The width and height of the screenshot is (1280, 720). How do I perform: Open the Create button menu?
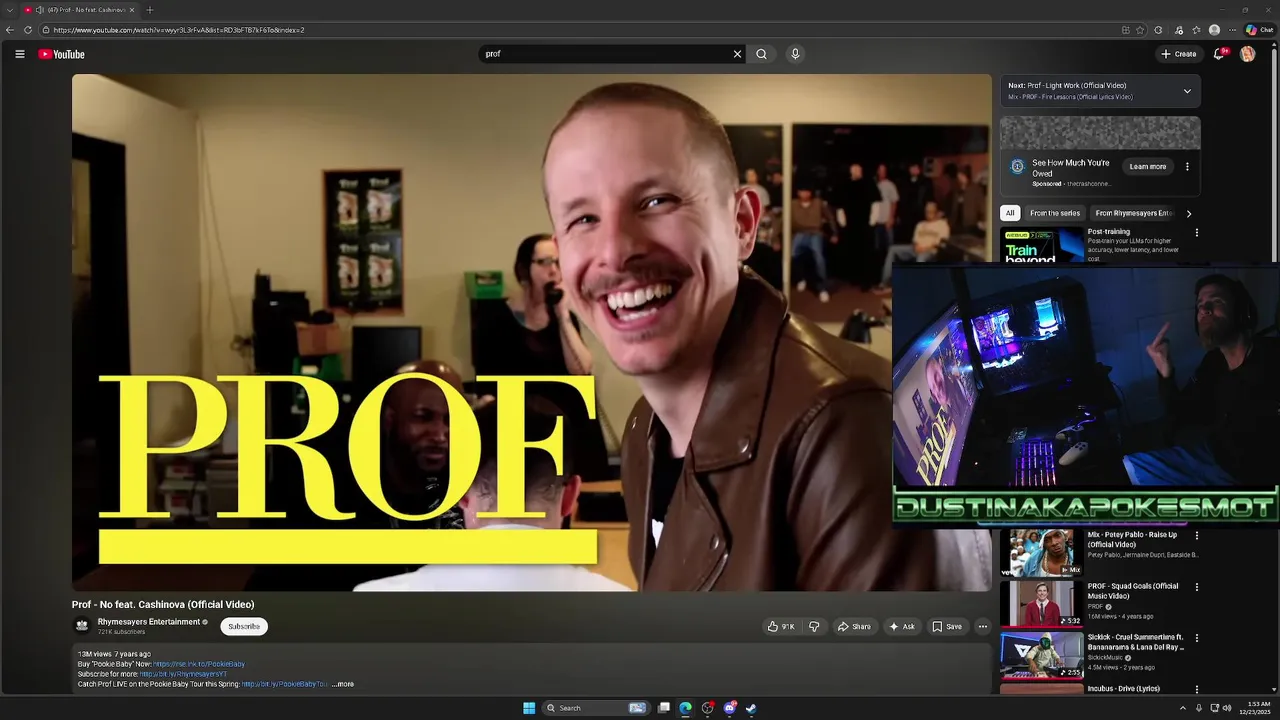[1178, 54]
